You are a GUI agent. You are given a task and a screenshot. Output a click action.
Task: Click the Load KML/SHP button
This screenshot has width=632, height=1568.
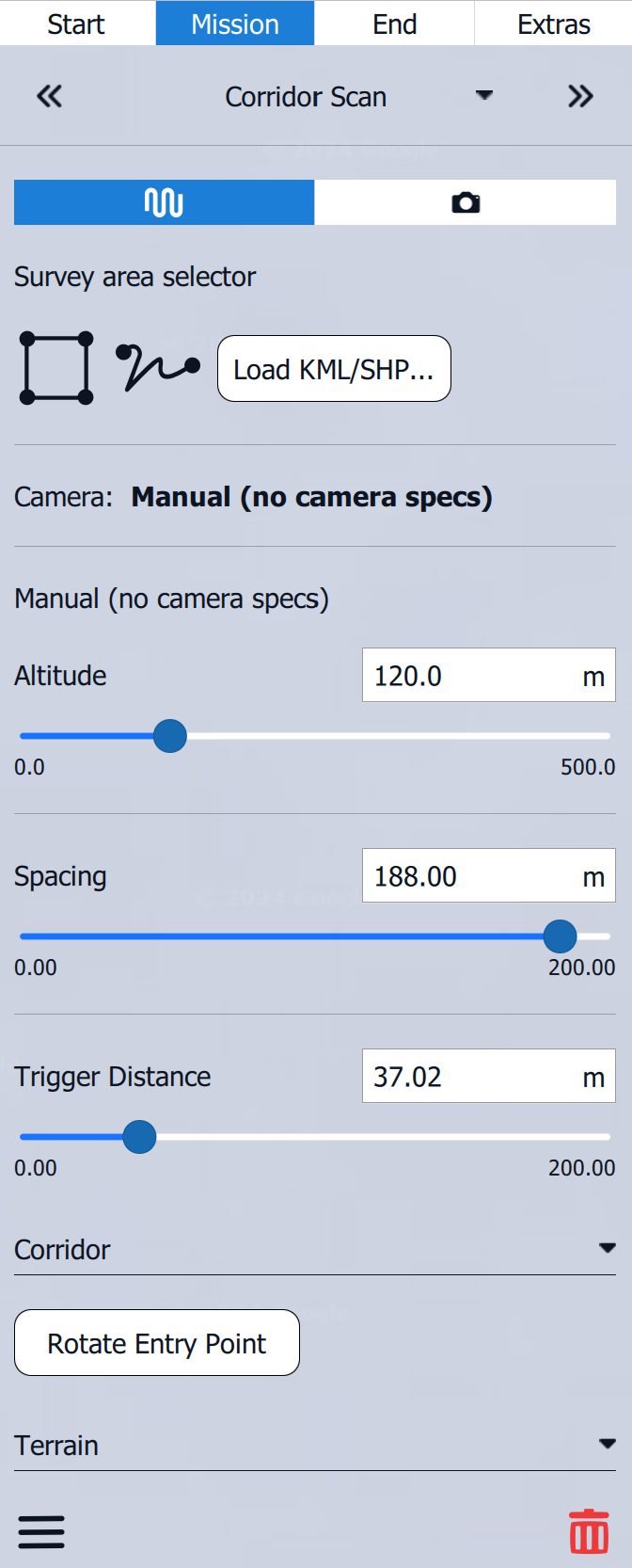click(x=334, y=369)
